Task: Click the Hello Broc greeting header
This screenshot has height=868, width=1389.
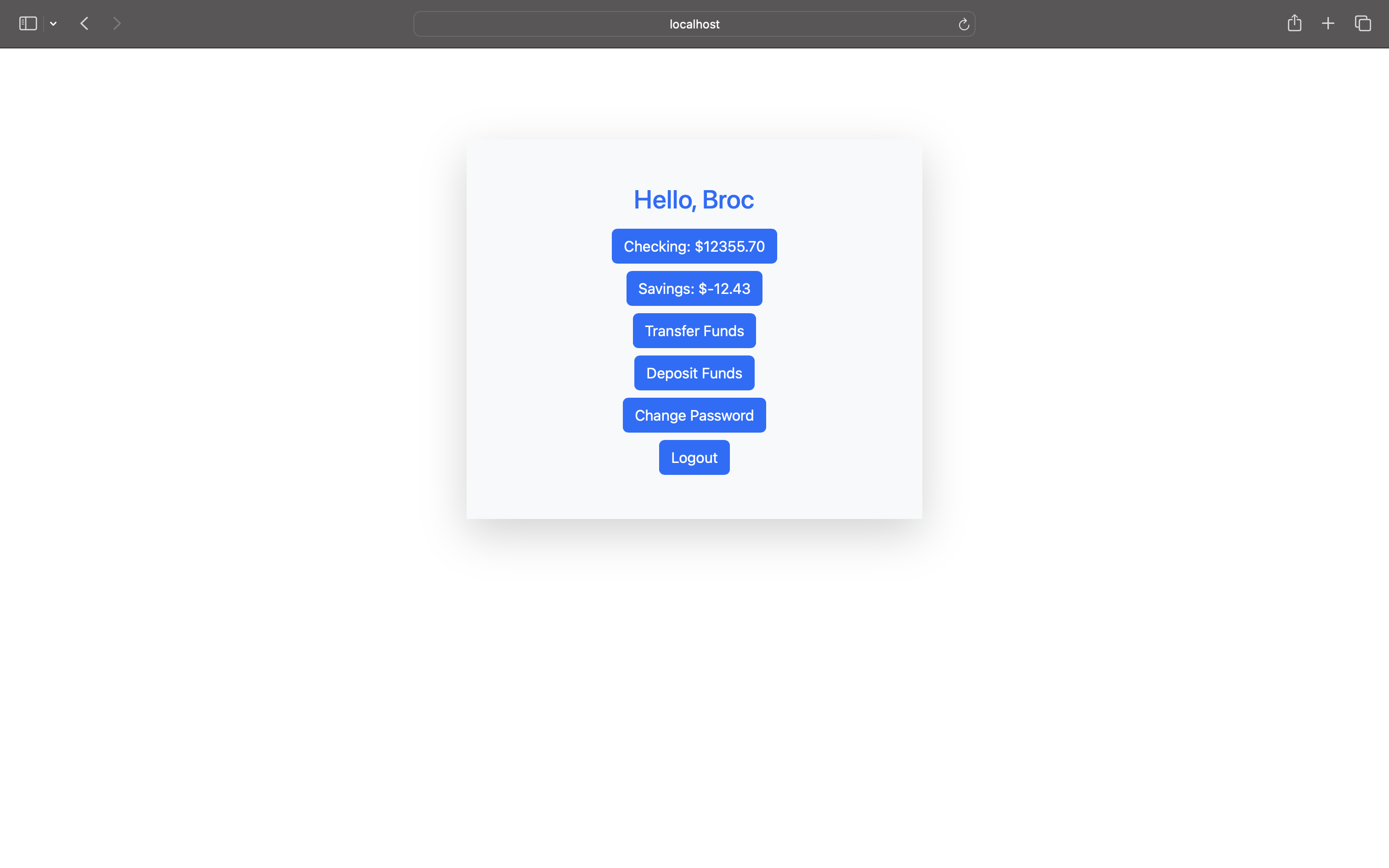Action: tap(694, 199)
